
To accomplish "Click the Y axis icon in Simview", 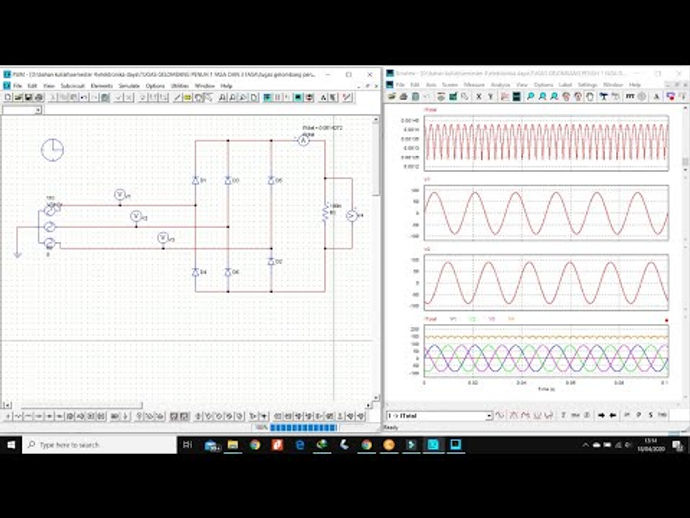I will (x=490, y=96).
